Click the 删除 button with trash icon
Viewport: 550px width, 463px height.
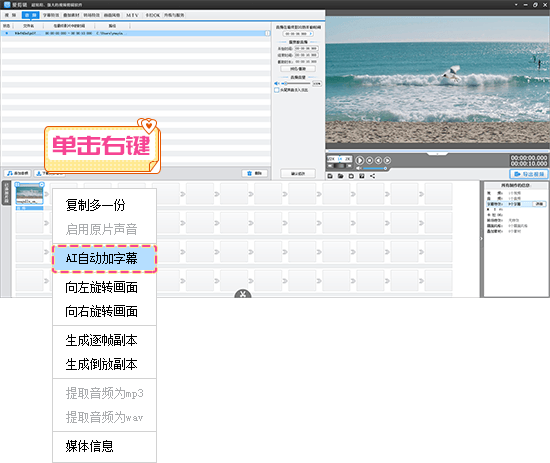pos(255,173)
